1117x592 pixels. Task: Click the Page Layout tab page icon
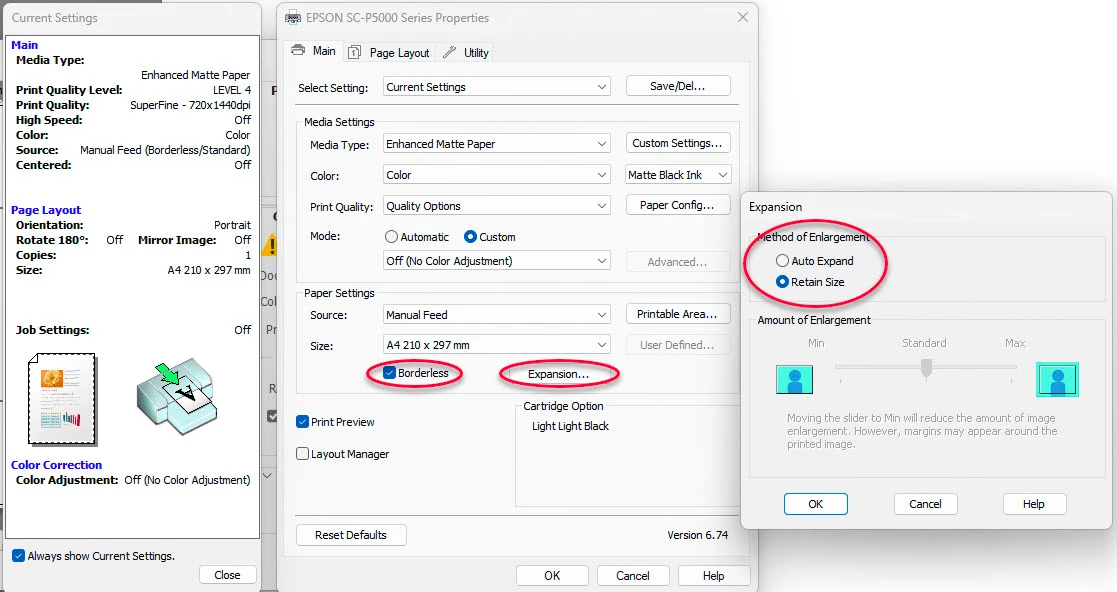[354, 52]
